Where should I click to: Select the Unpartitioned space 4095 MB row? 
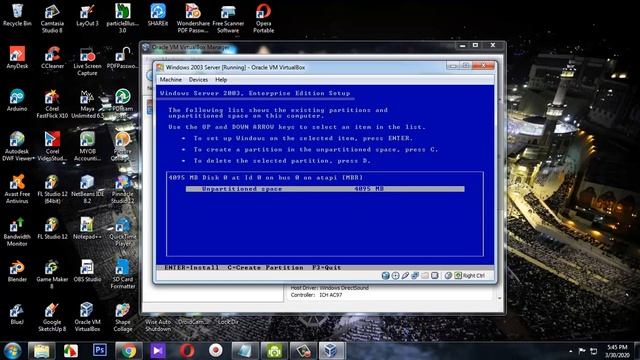325,189
